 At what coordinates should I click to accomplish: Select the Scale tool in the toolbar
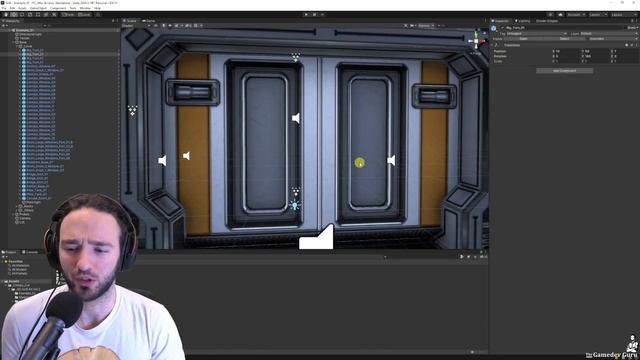point(30,15)
